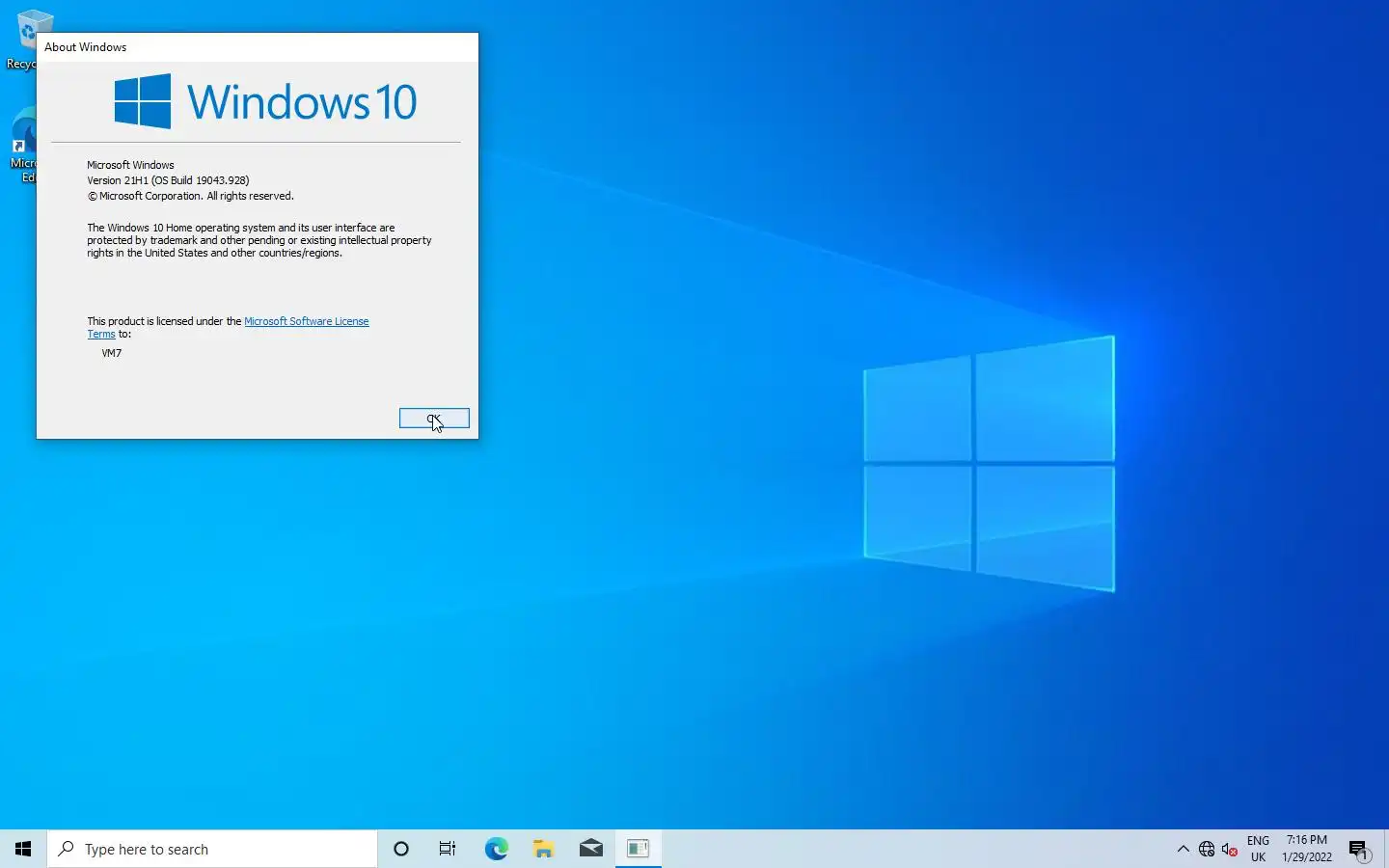Open Task View

point(448,849)
